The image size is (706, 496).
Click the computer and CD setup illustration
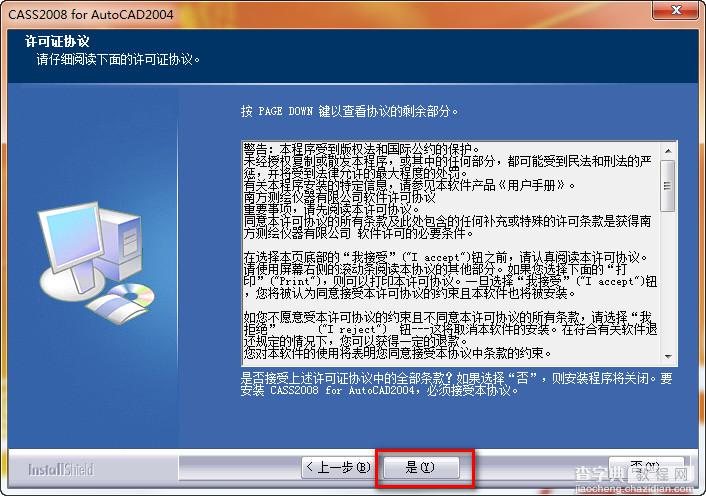[x=96, y=262]
